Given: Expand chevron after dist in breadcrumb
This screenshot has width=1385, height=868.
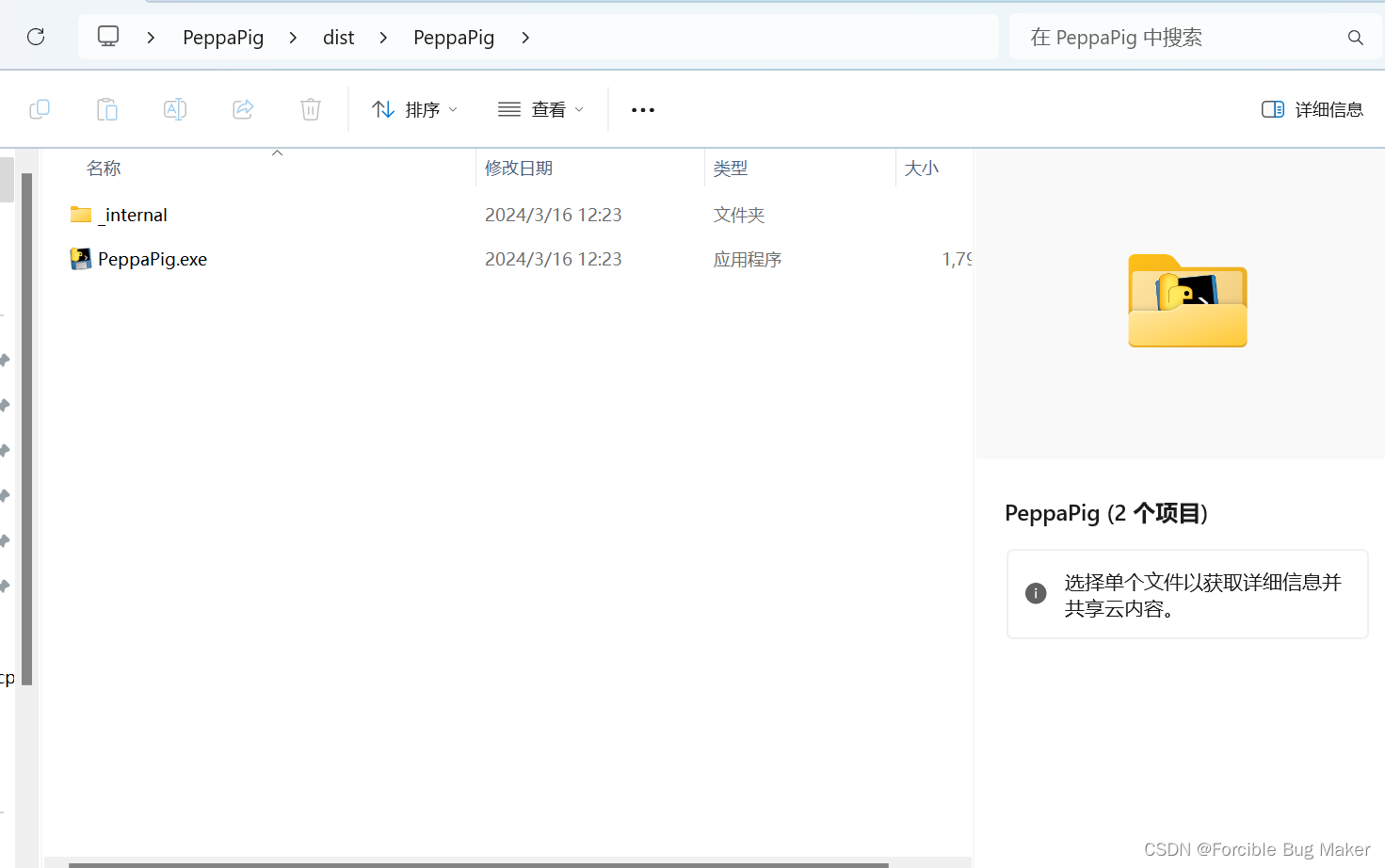Looking at the screenshot, I should click(383, 38).
